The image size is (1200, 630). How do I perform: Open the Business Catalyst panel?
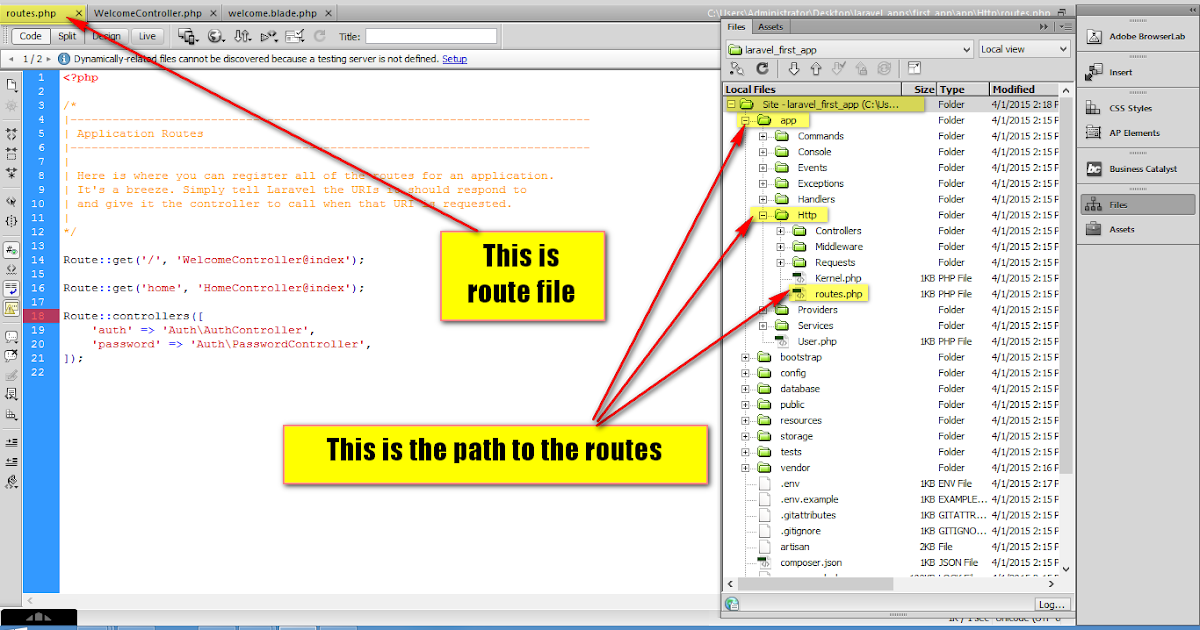tap(1139, 169)
